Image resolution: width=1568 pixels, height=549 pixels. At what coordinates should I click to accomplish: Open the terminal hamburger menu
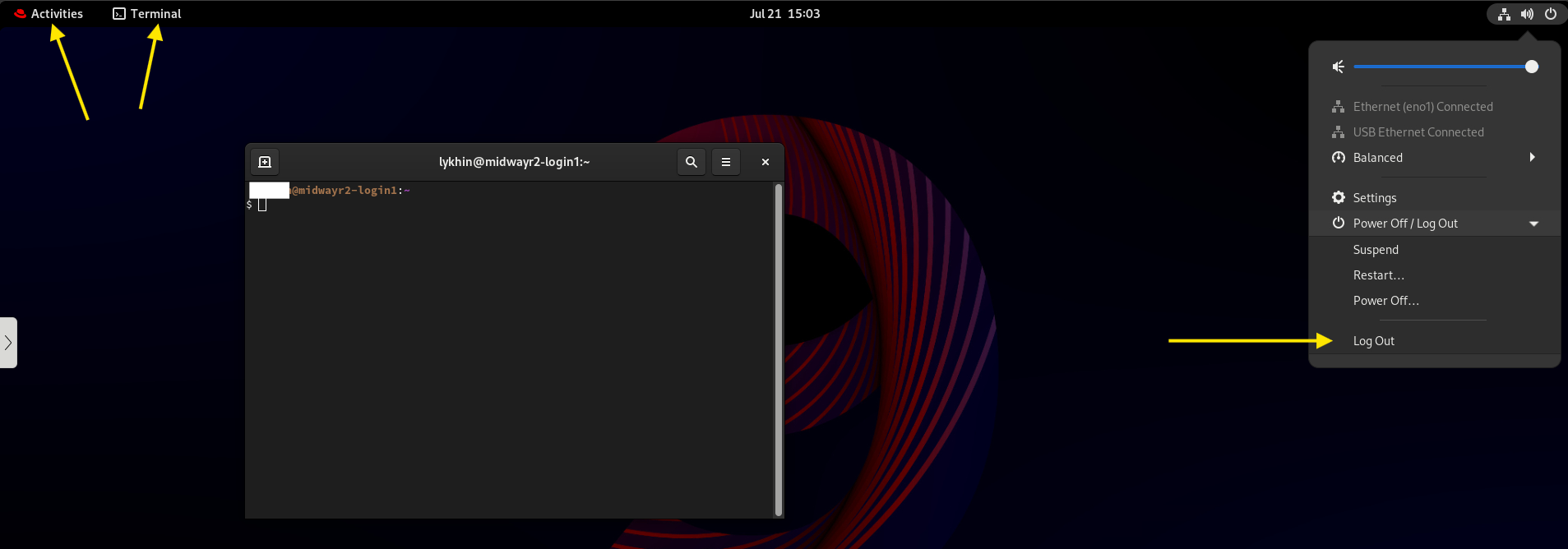point(726,162)
